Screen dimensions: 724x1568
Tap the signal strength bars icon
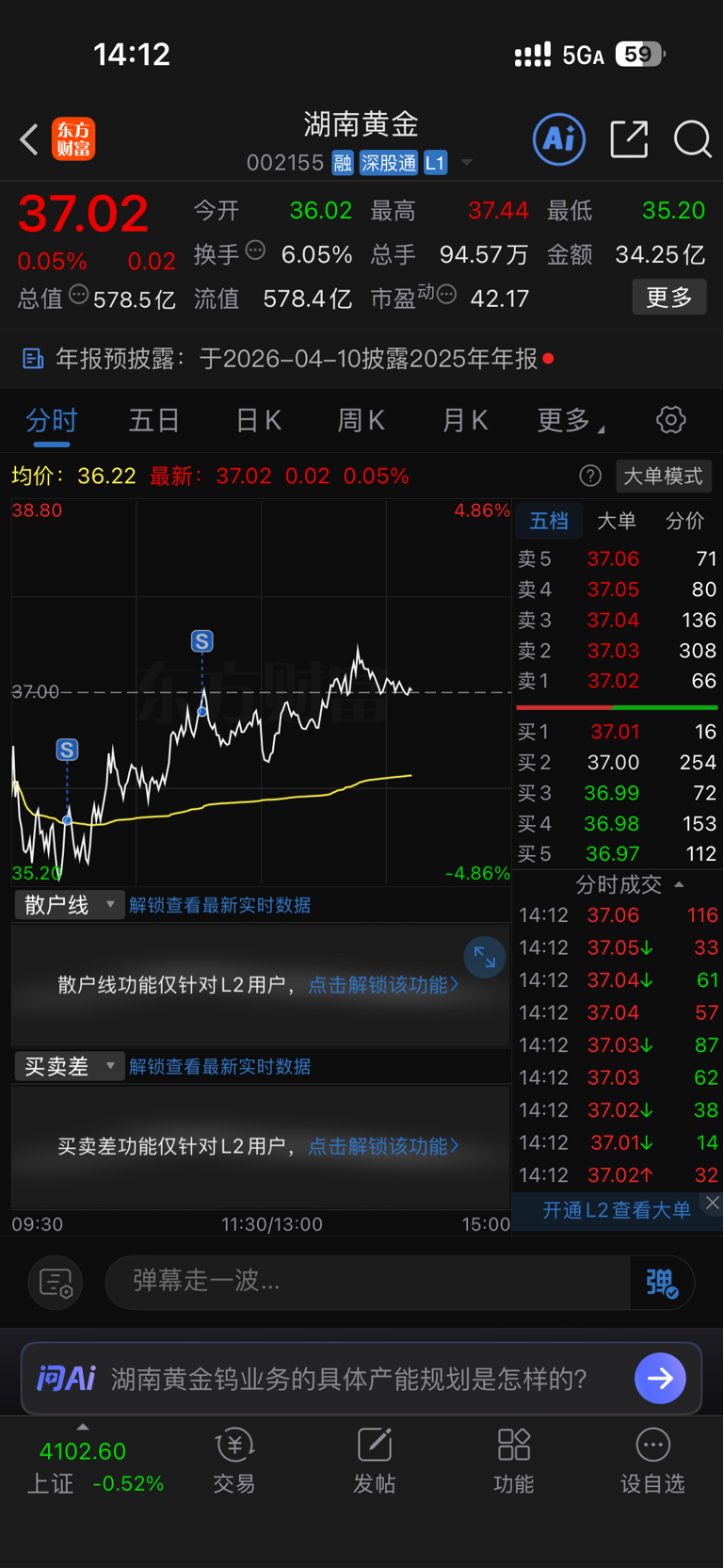[x=533, y=55]
